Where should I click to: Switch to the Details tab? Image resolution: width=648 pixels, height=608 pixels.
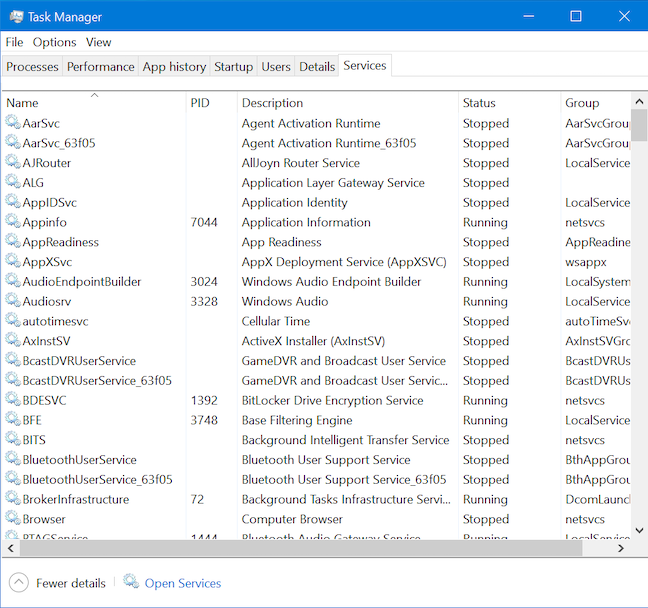point(317,67)
